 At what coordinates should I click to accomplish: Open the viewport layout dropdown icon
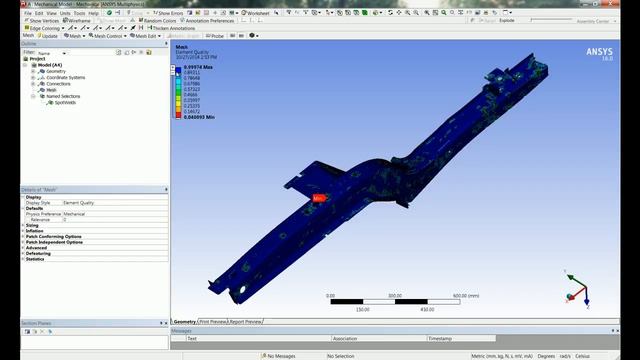[x=507, y=13]
